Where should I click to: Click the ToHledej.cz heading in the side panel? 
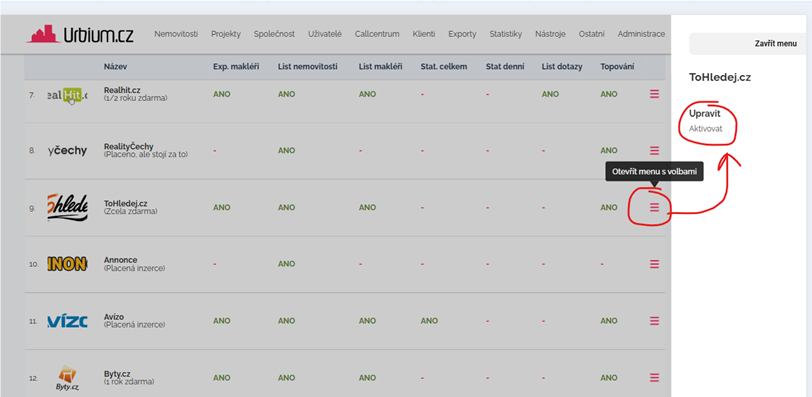[720, 78]
